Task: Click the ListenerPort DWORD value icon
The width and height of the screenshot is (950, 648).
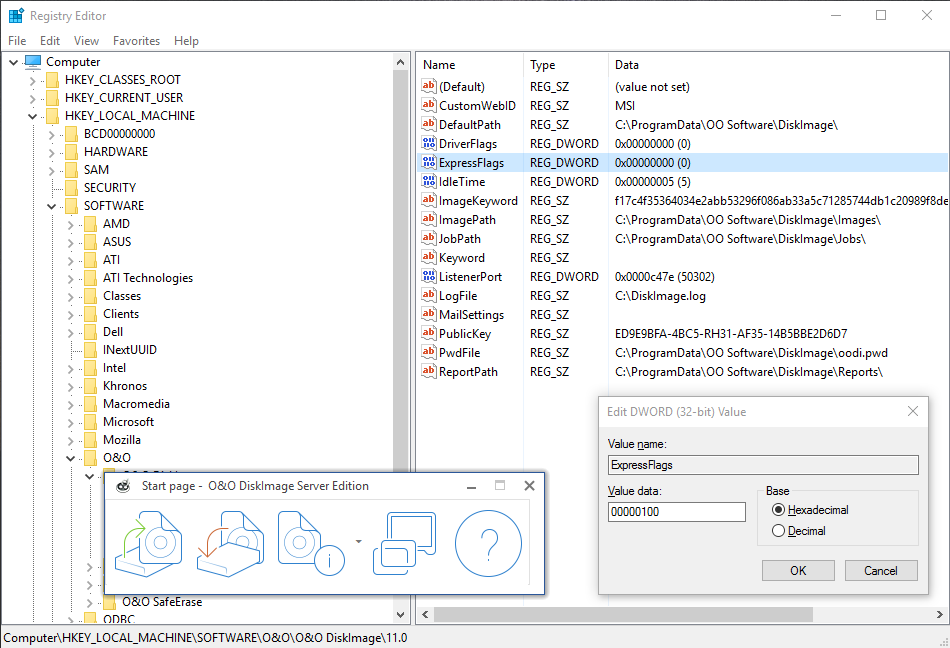Action: [429, 276]
